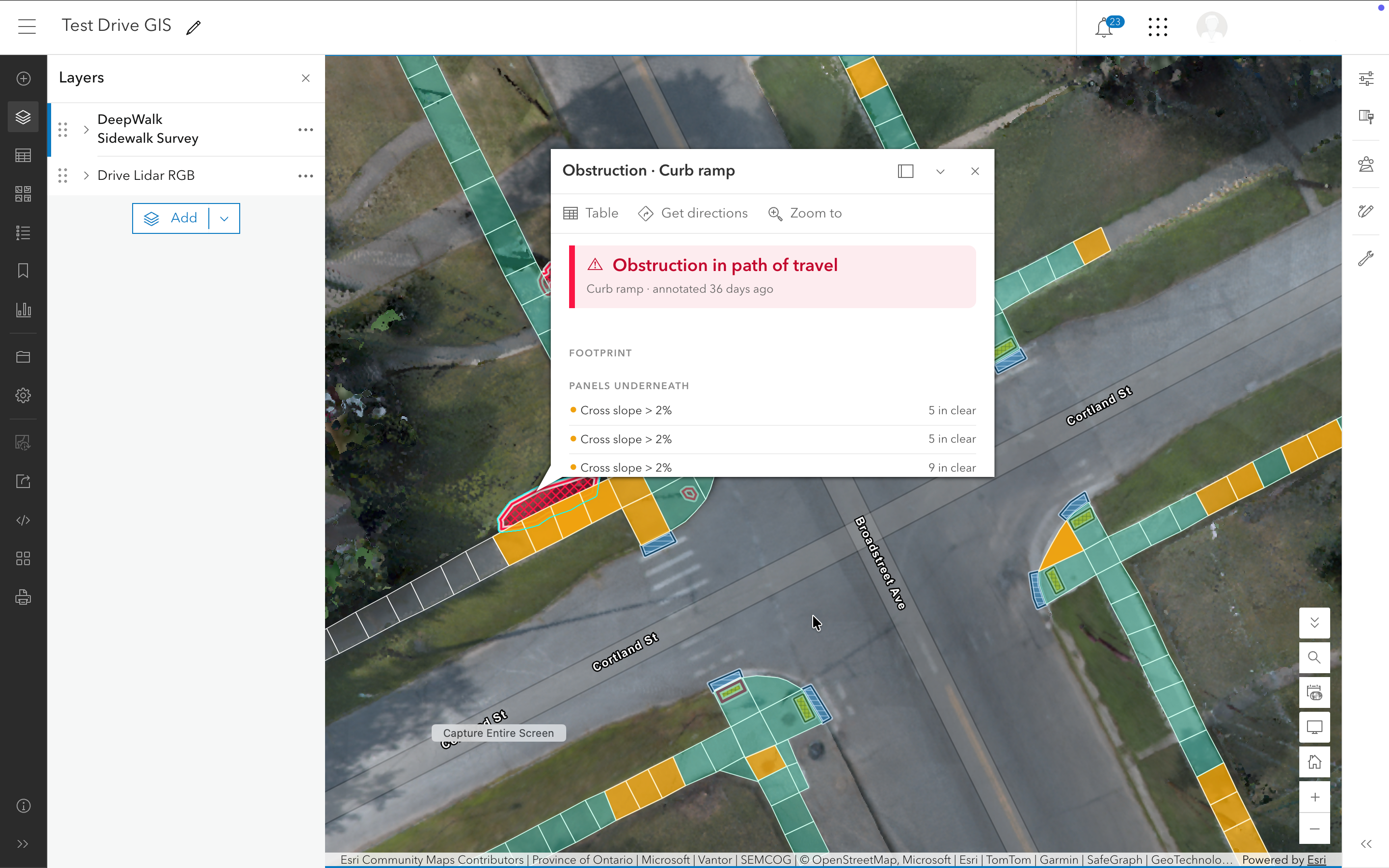Close the Layers panel
The width and height of the screenshot is (1389, 868).
coord(306,78)
